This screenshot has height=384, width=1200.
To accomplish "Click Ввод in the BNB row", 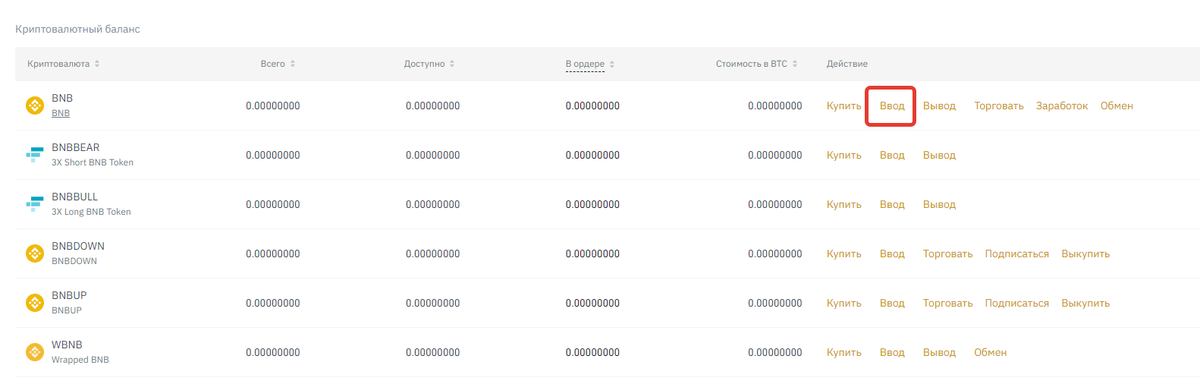I will click(x=892, y=106).
